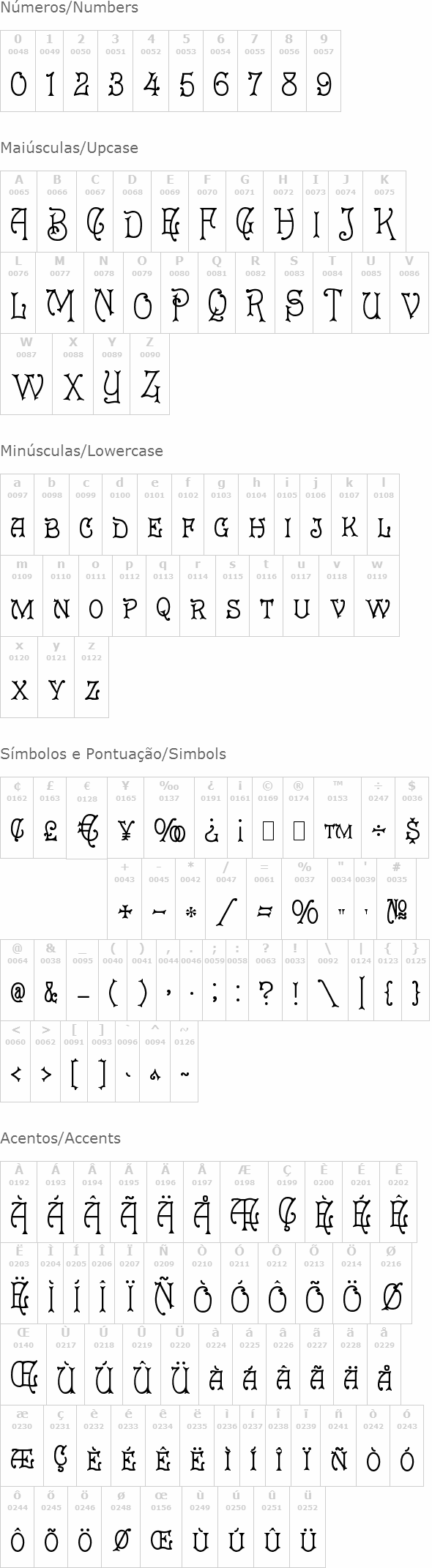Select the uppercase Q glyph cell 0081
The height and width of the screenshot is (1568, 432).
tap(217, 293)
